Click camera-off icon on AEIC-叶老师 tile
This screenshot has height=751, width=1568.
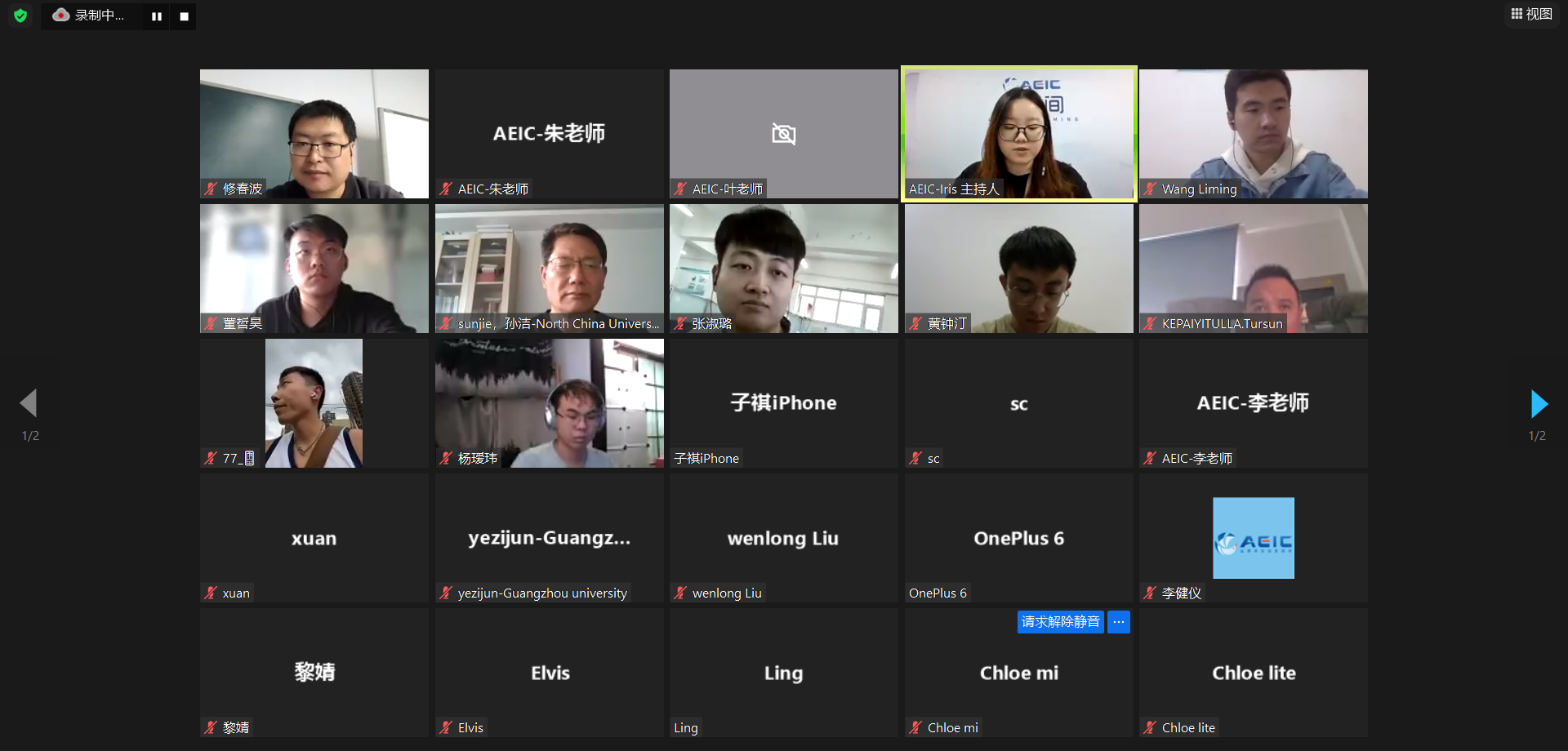[x=784, y=134]
